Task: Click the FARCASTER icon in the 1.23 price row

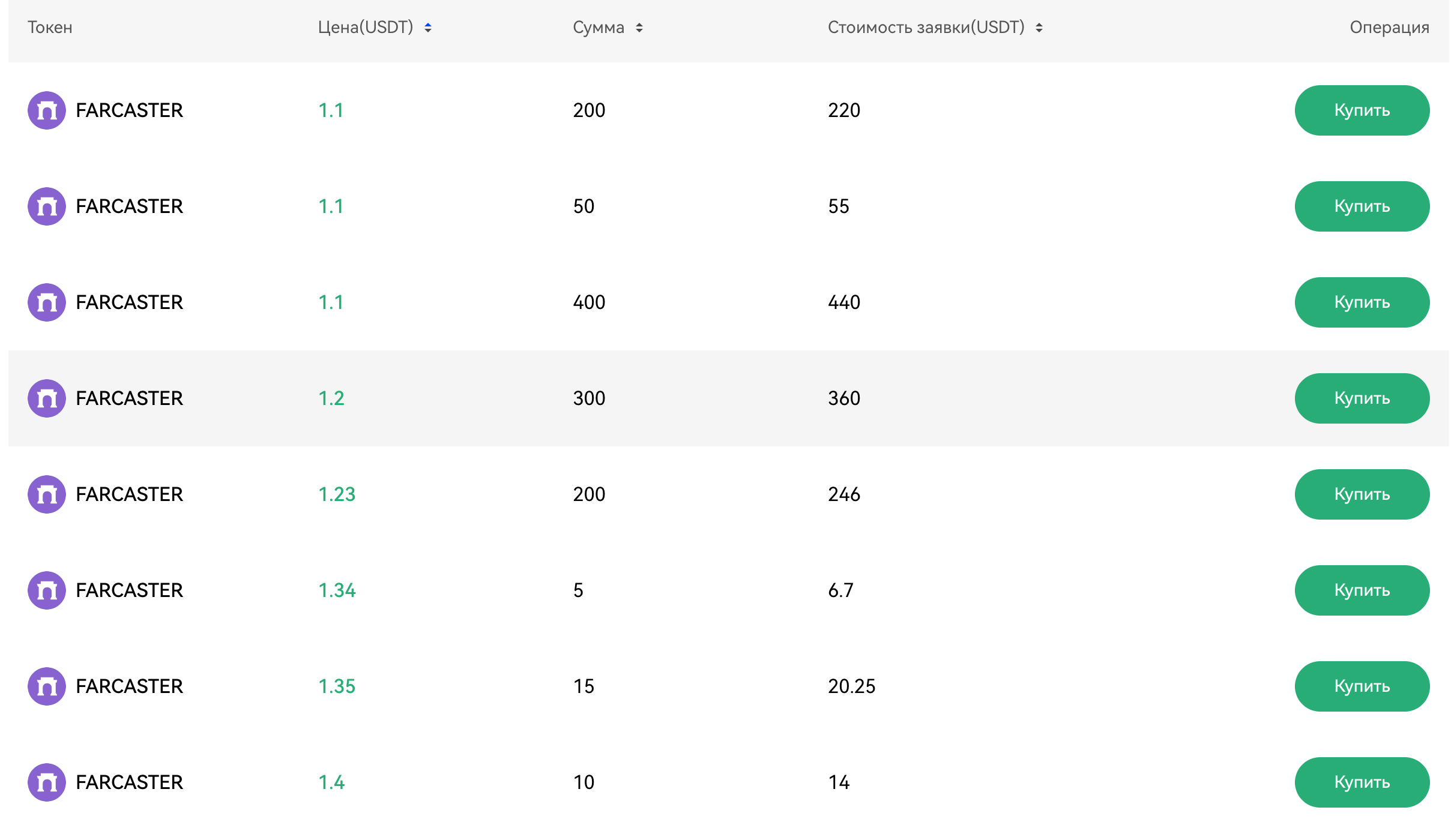Action: tap(47, 494)
